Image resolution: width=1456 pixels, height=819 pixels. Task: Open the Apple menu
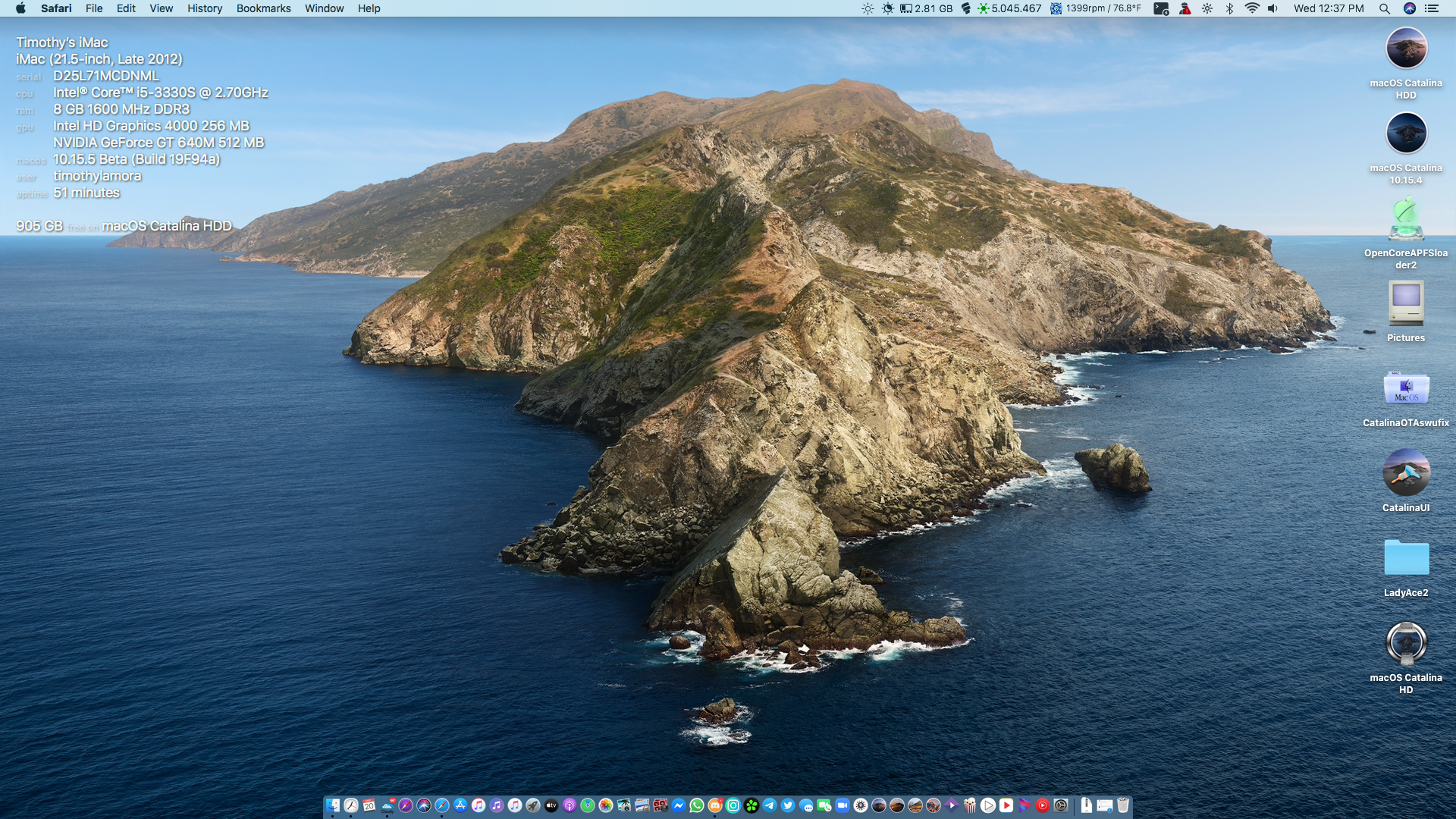point(20,8)
